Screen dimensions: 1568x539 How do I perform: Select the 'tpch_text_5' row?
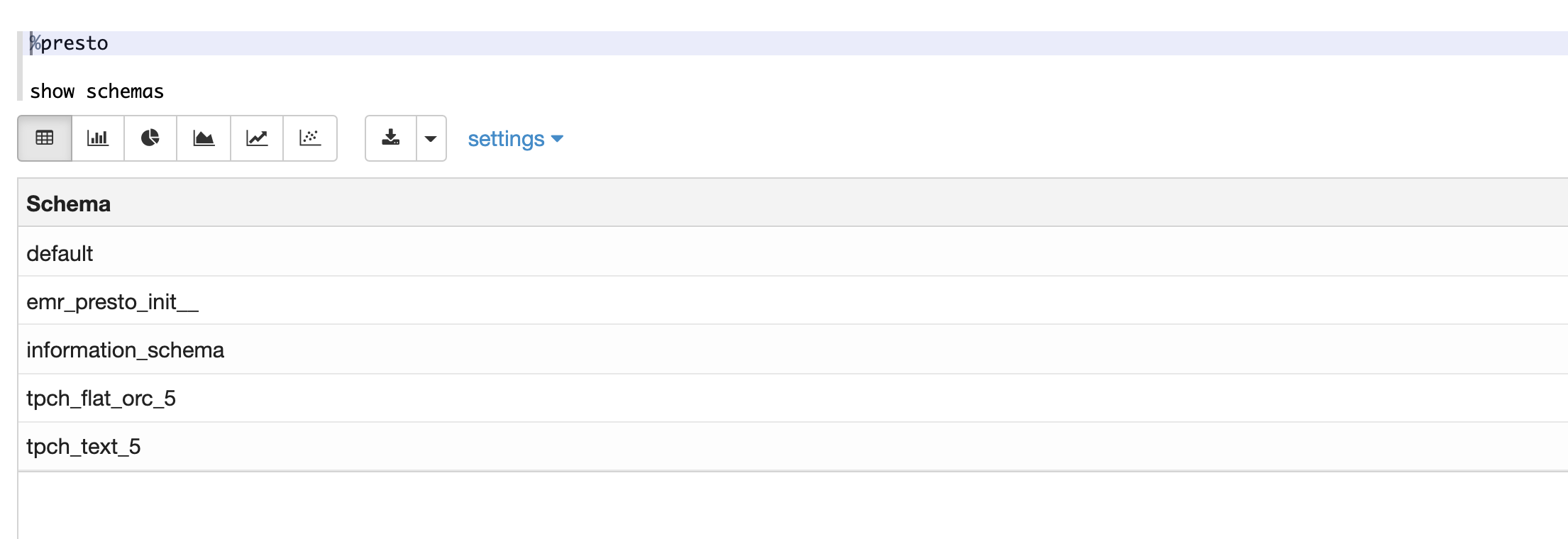pyautogui.click(x=793, y=447)
